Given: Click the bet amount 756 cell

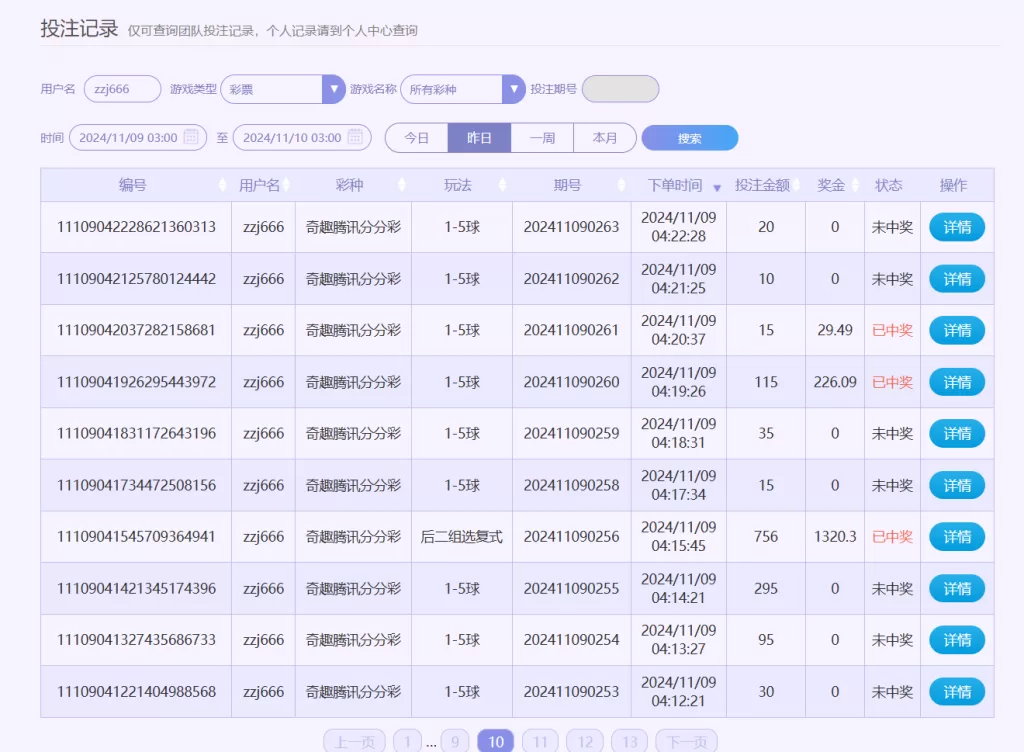Looking at the screenshot, I should point(766,537).
